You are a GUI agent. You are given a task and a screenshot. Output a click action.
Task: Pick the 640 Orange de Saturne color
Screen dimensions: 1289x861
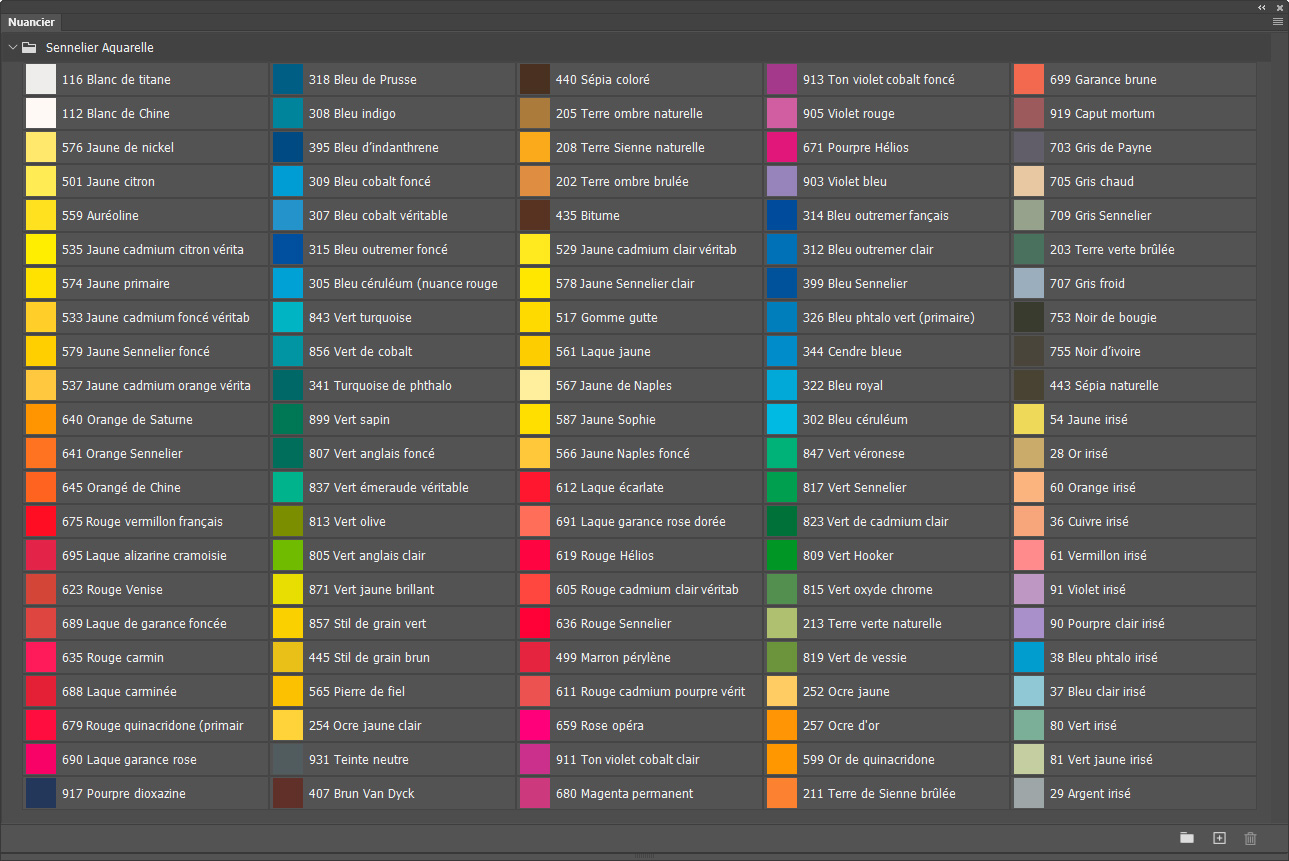click(x=146, y=420)
